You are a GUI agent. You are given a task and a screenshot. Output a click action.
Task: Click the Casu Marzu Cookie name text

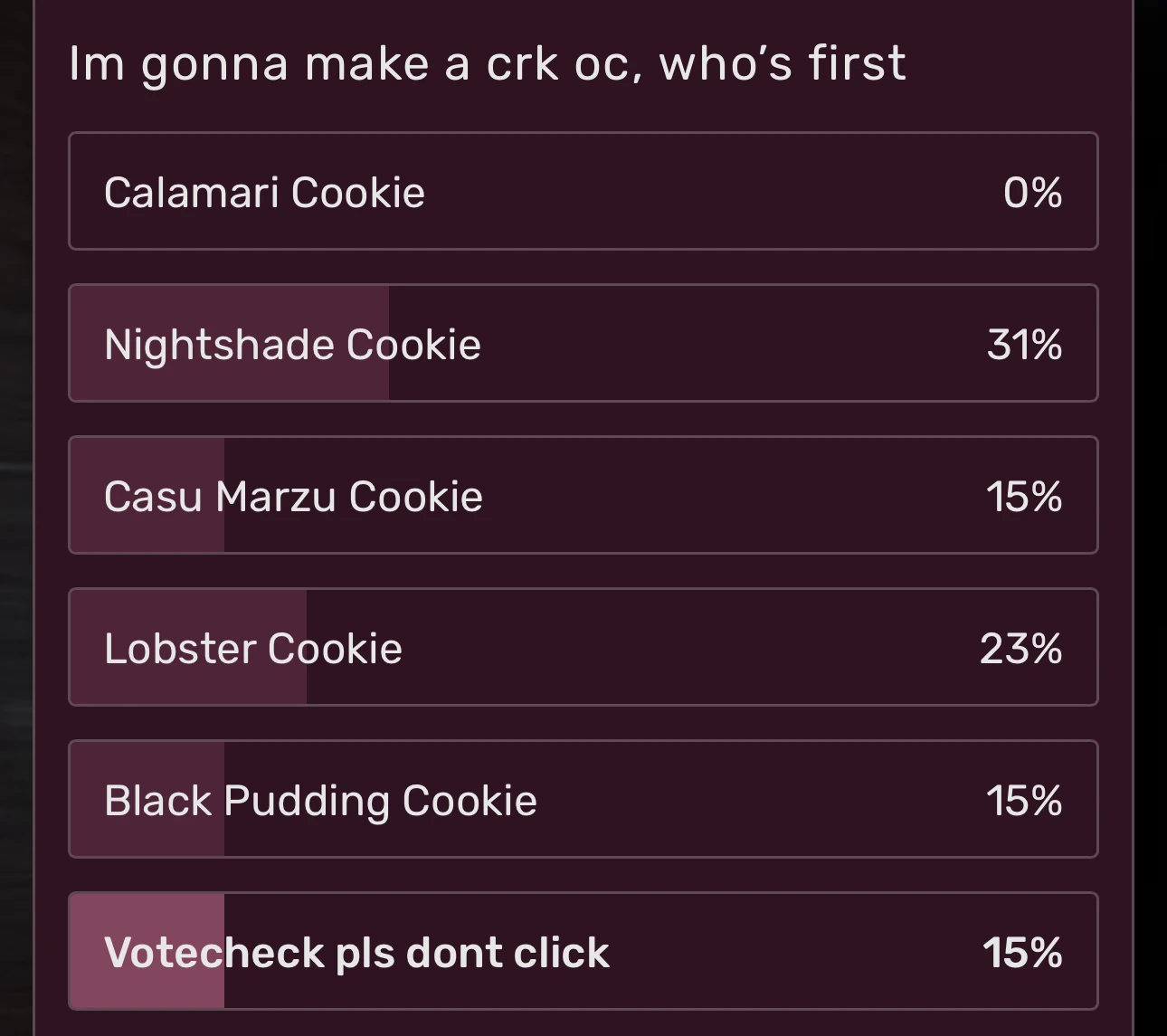[294, 496]
